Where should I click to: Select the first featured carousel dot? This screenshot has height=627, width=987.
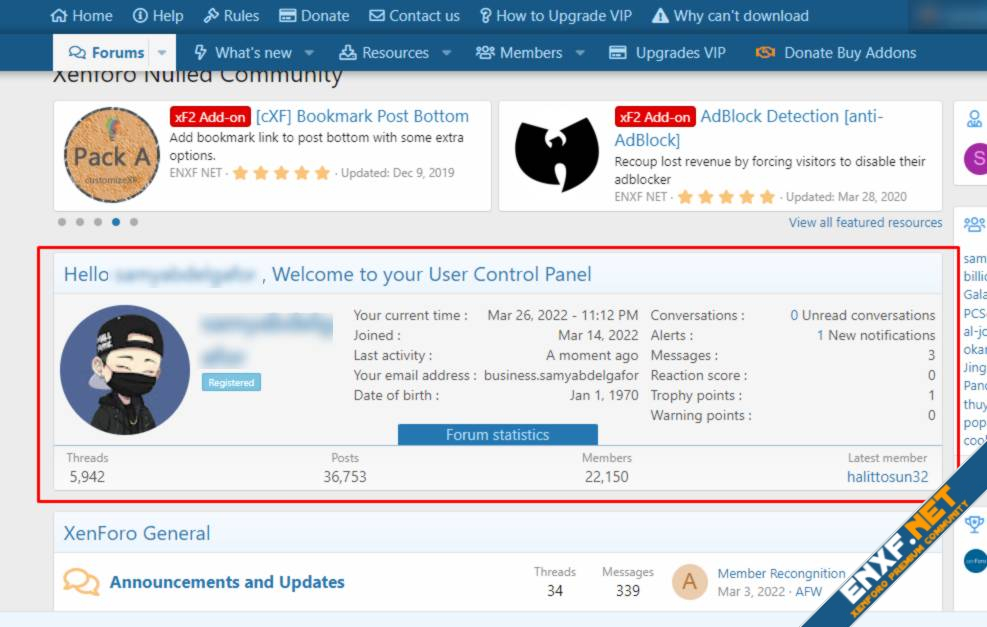coord(61,222)
